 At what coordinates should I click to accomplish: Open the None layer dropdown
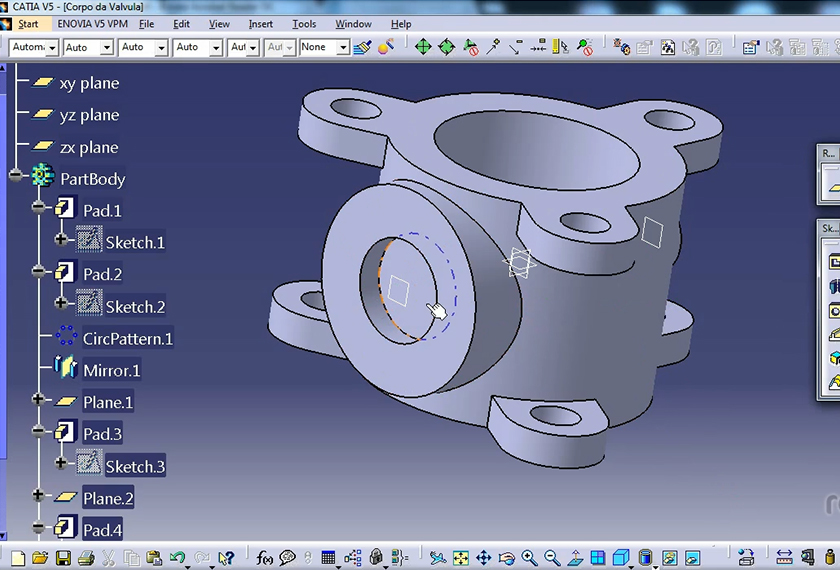pyautogui.click(x=343, y=47)
